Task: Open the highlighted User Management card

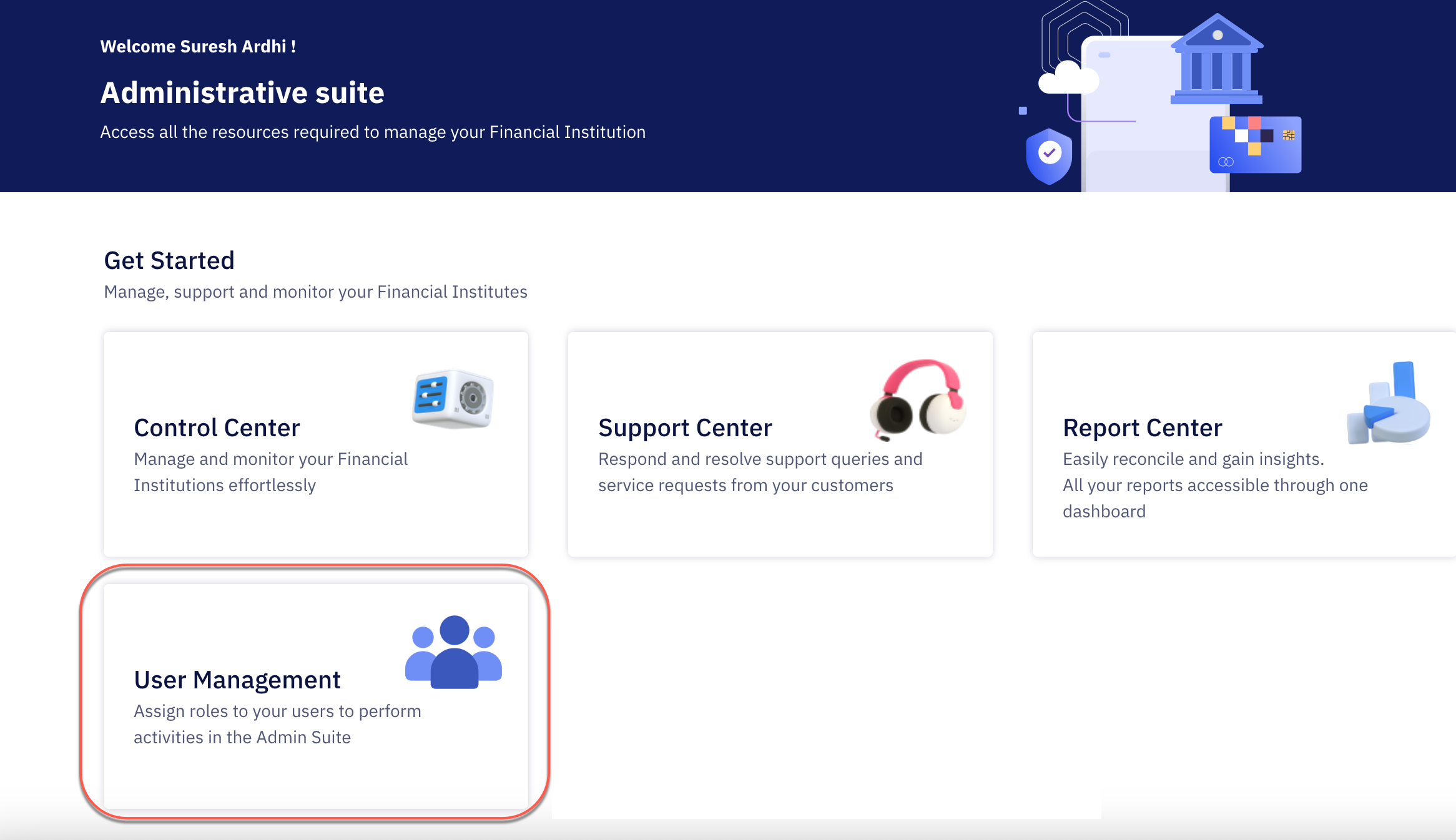Action: (x=315, y=693)
